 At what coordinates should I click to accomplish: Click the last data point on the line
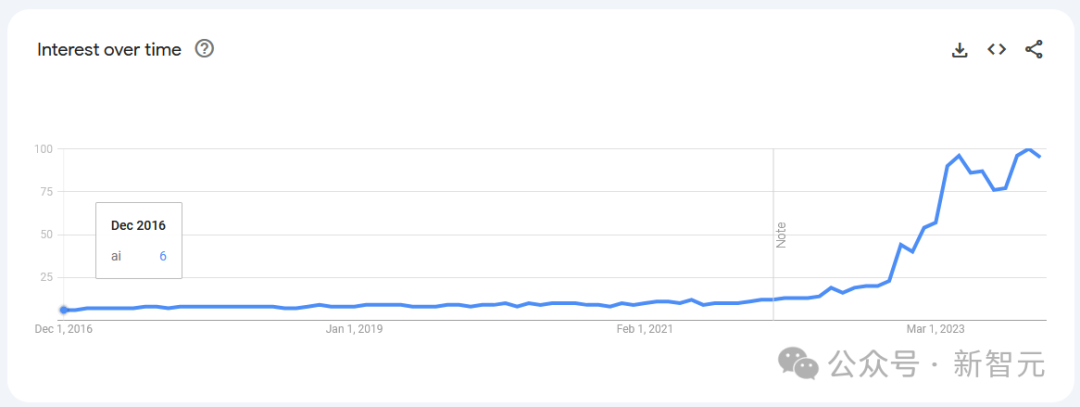(1040, 157)
